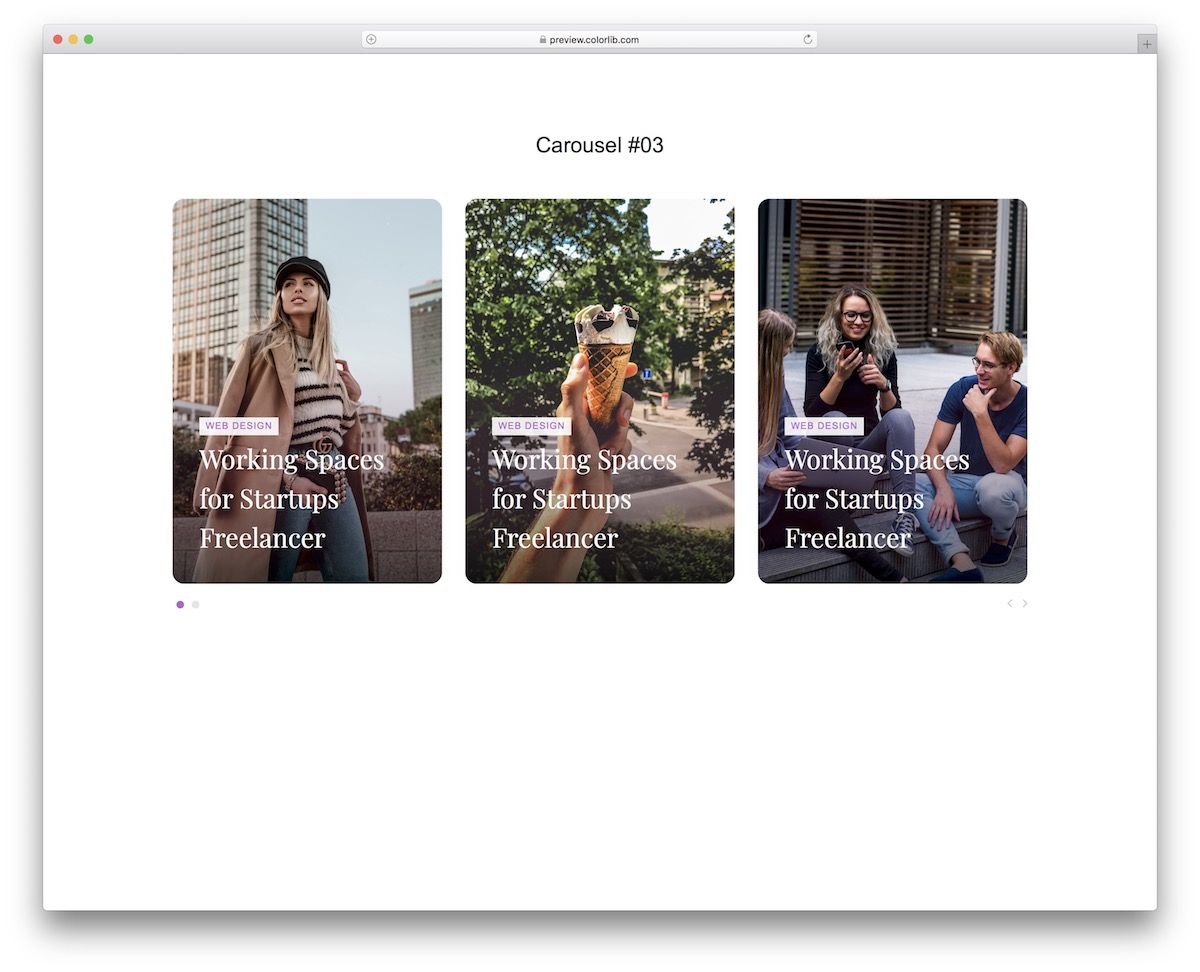
Task: Open WEB DESIGN tag on friends group card
Action: coord(824,426)
